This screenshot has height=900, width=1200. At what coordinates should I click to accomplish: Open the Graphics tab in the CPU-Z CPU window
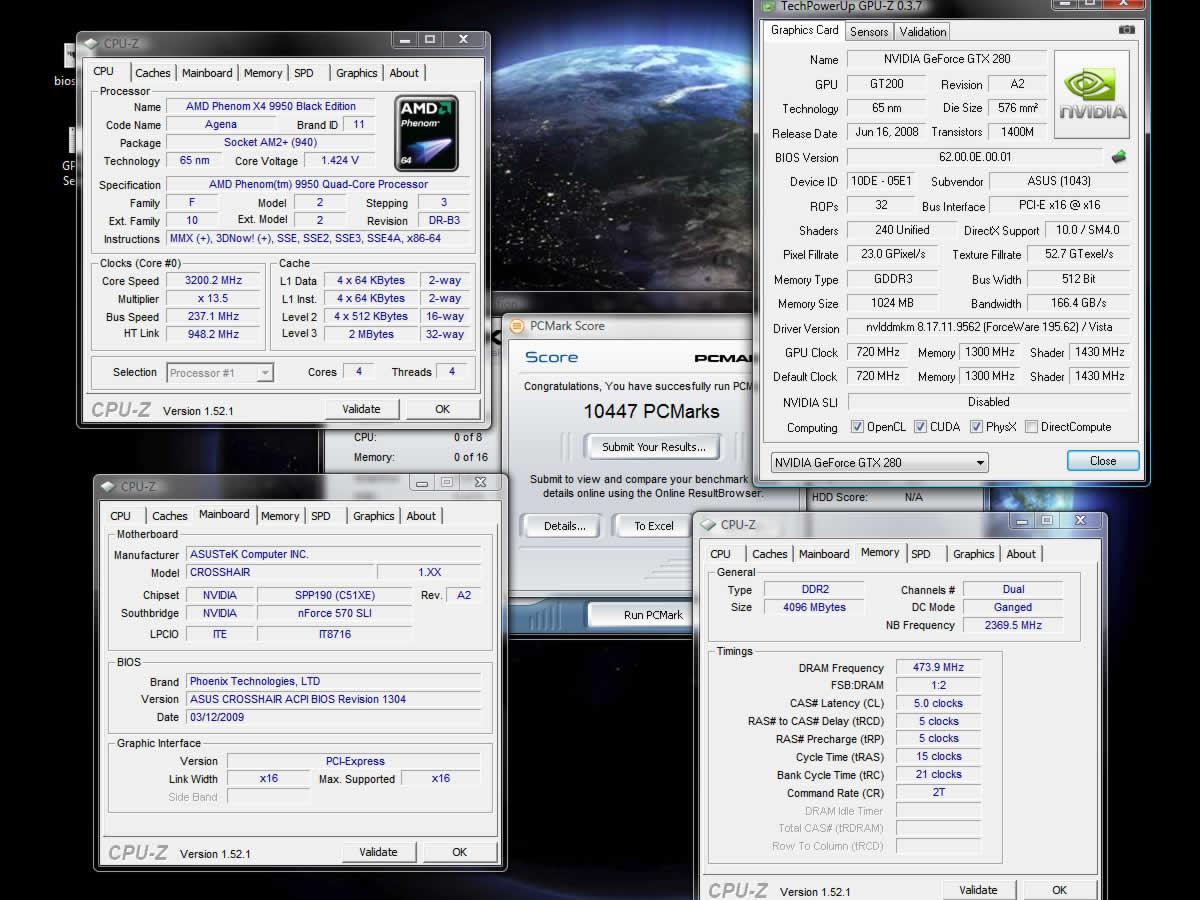(x=356, y=73)
